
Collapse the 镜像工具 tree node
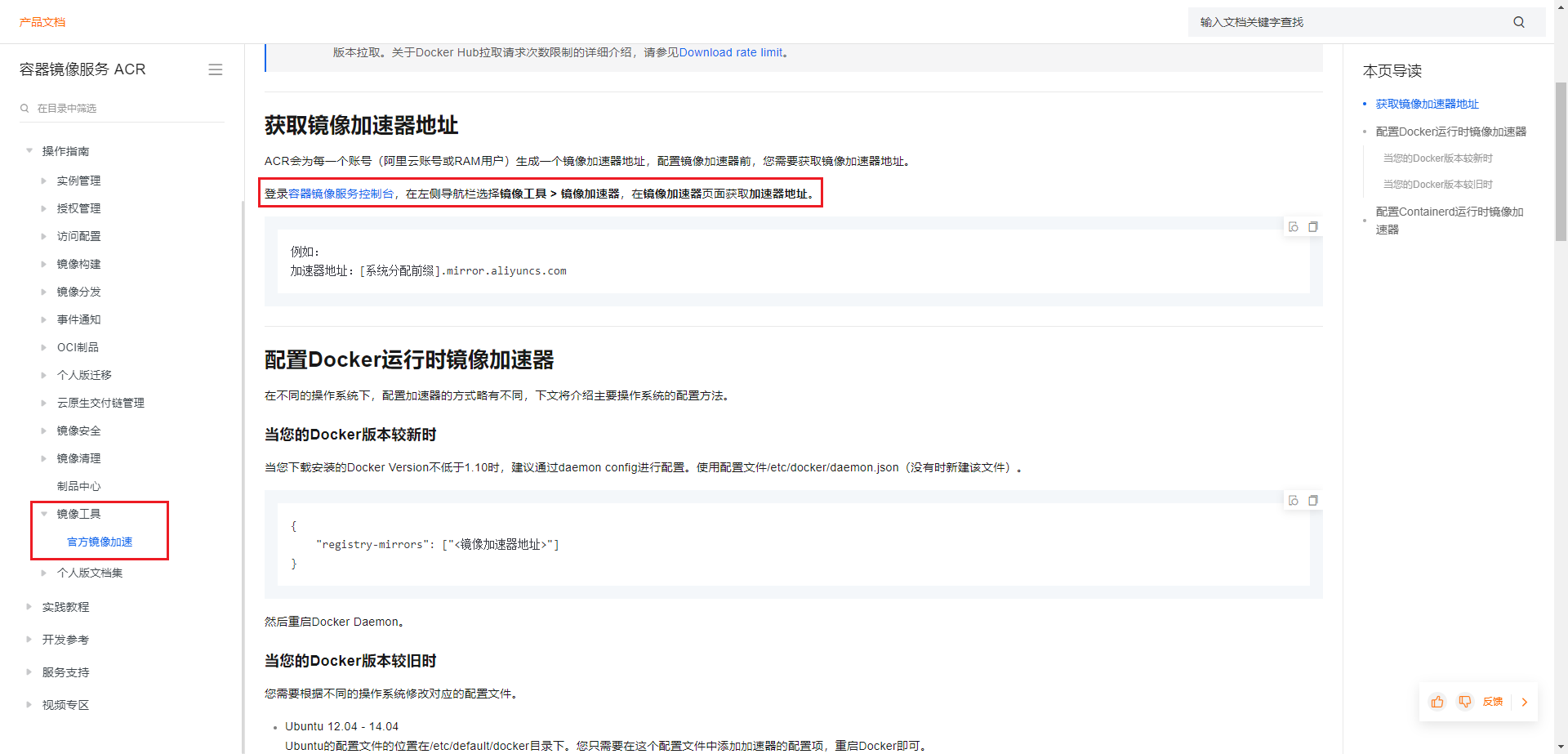[x=44, y=514]
